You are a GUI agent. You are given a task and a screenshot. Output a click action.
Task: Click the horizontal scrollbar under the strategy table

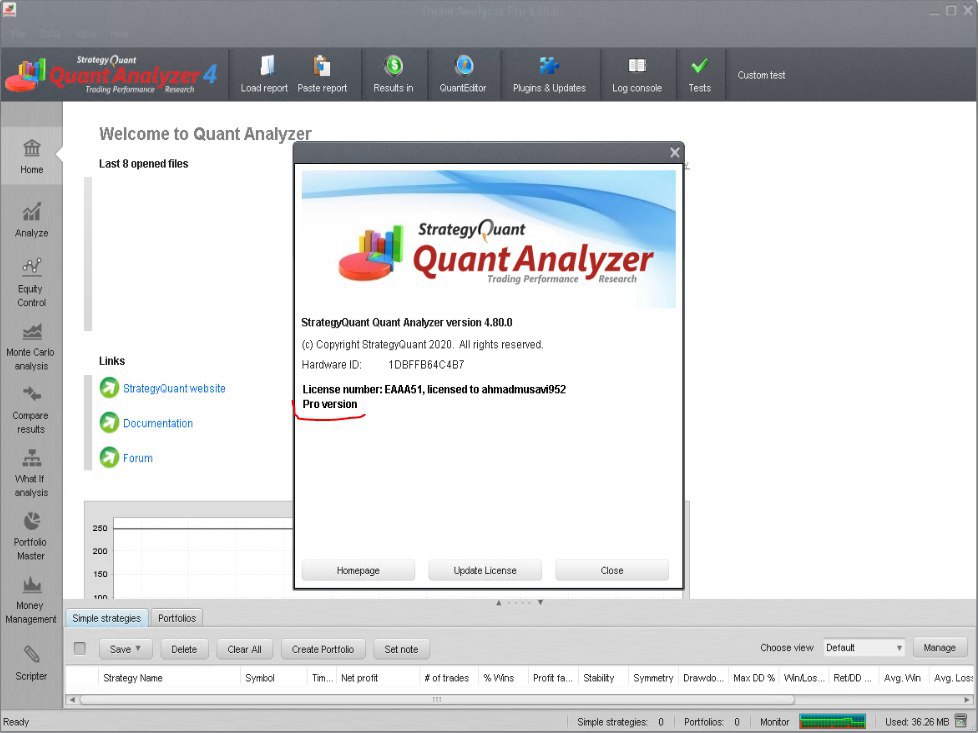click(x=437, y=700)
